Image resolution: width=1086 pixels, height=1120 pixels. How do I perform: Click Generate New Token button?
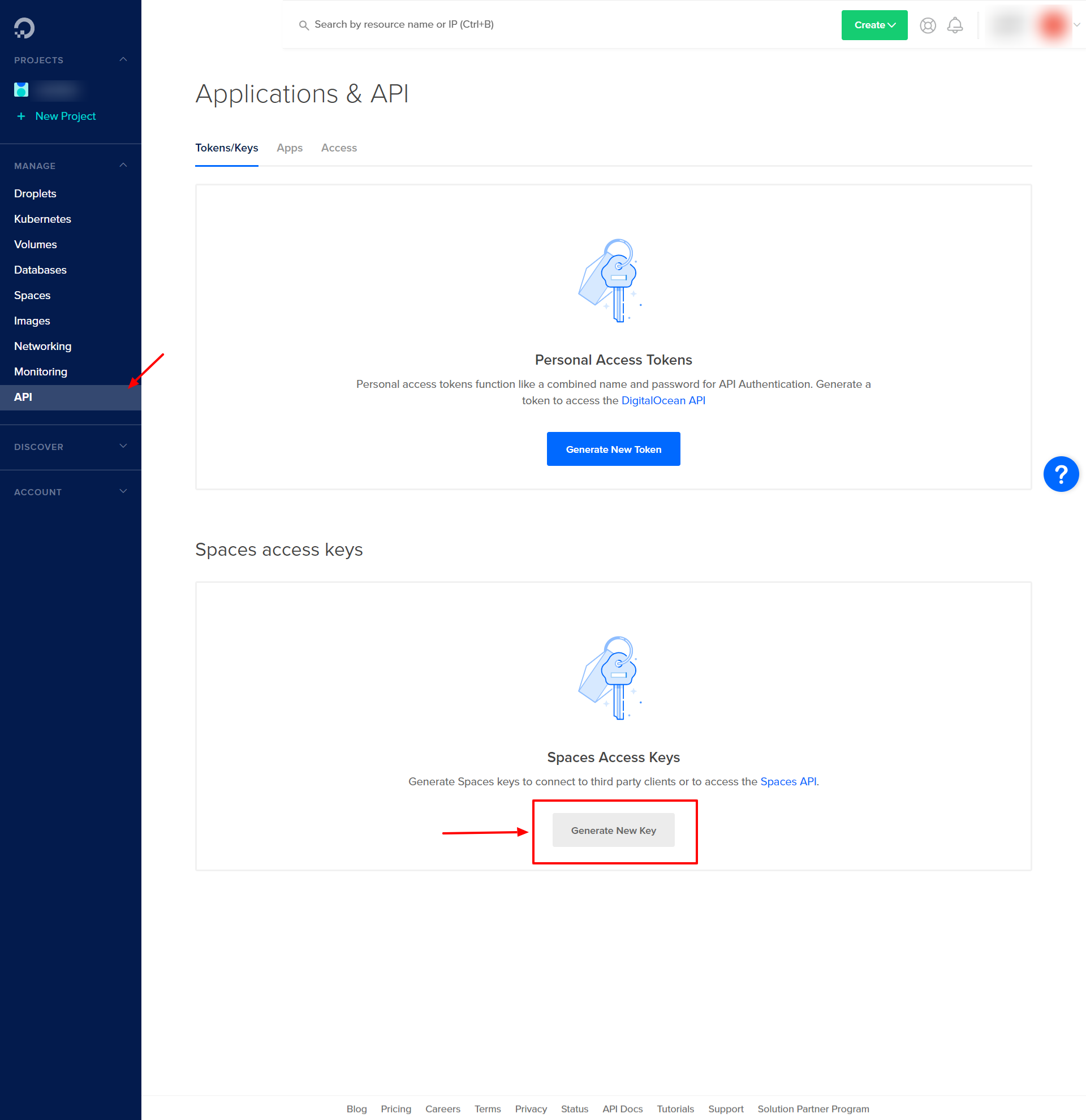tap(613, 449)
